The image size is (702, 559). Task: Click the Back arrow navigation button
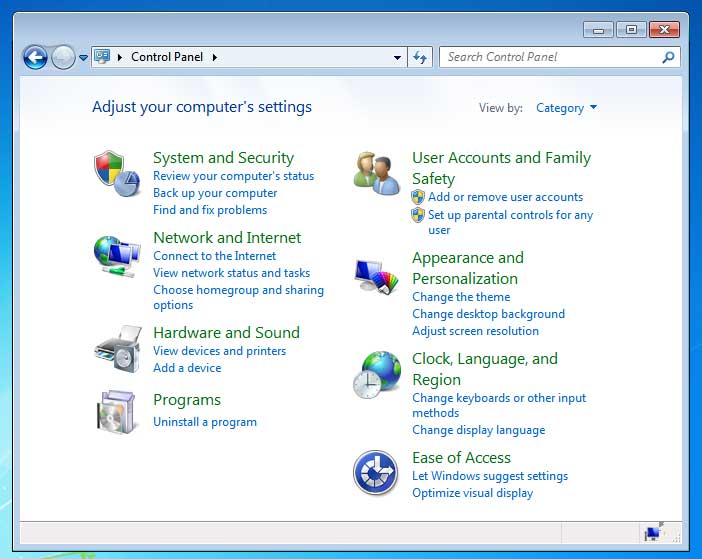(35, 57)
